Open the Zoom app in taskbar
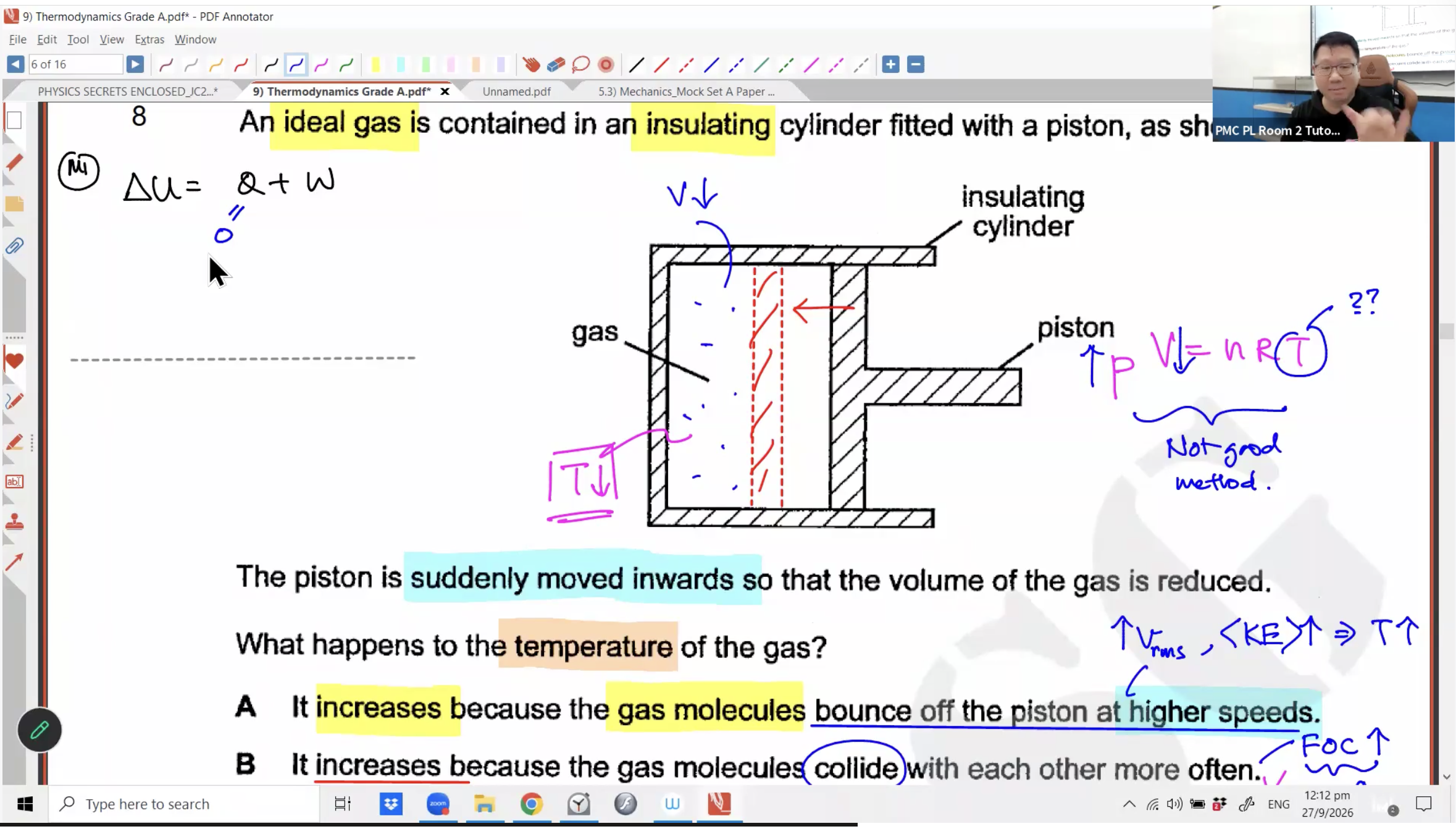This screenshot has width=1456, height=829. point(438,804)
